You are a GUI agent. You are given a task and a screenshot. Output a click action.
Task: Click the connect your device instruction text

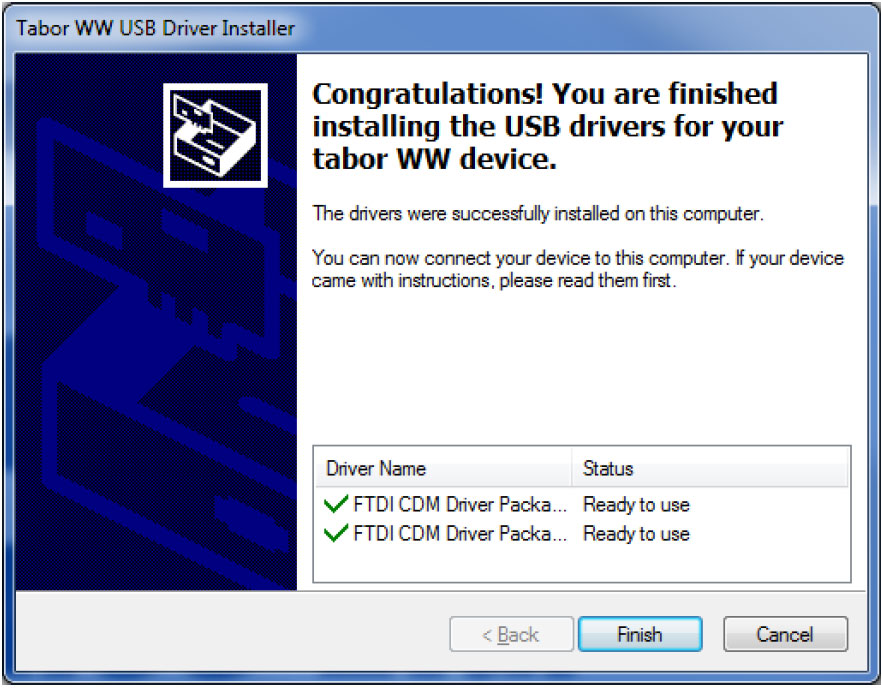click(578, 269)
